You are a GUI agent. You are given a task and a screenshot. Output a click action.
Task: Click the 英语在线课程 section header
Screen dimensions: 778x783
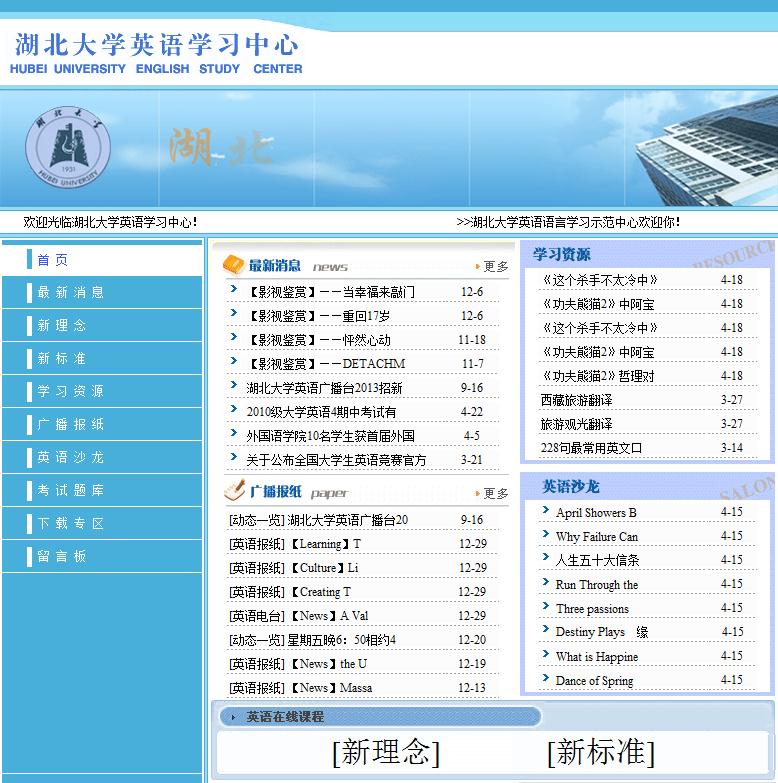pyautogui.click(x=285, y=717)
